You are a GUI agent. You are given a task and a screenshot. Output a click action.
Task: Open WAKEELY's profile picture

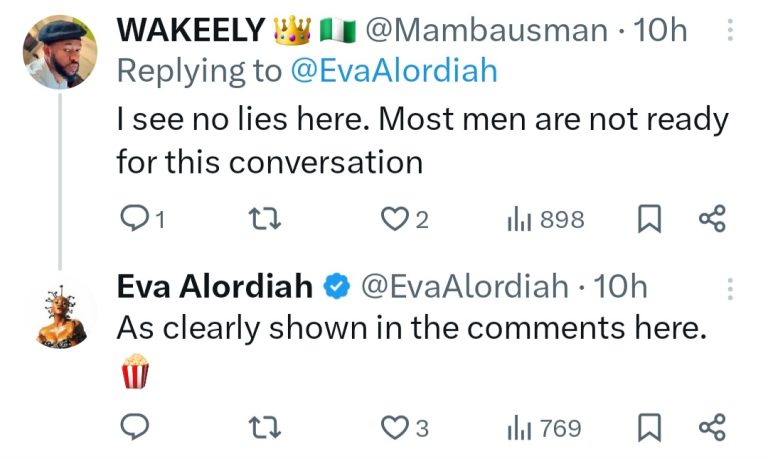tap(59, 52)
